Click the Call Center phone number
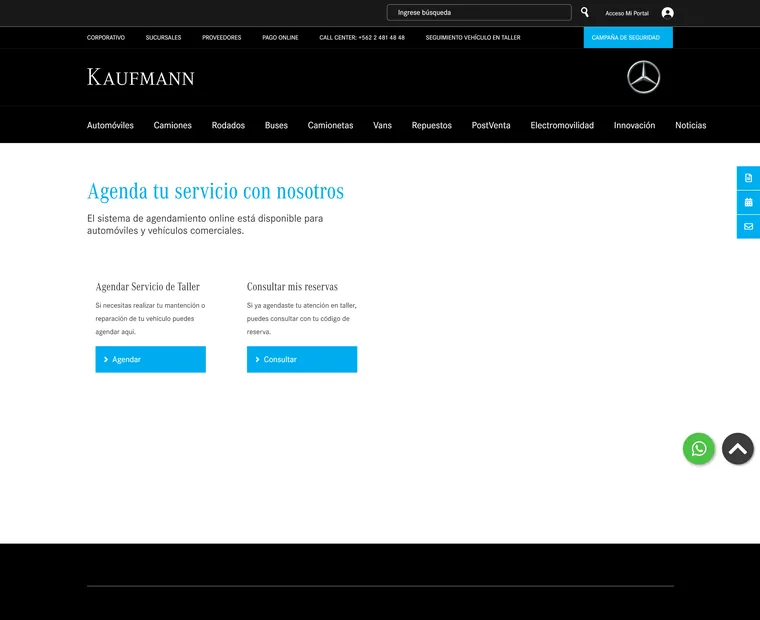This screenshot has width=760, height=620. point(362,37)
